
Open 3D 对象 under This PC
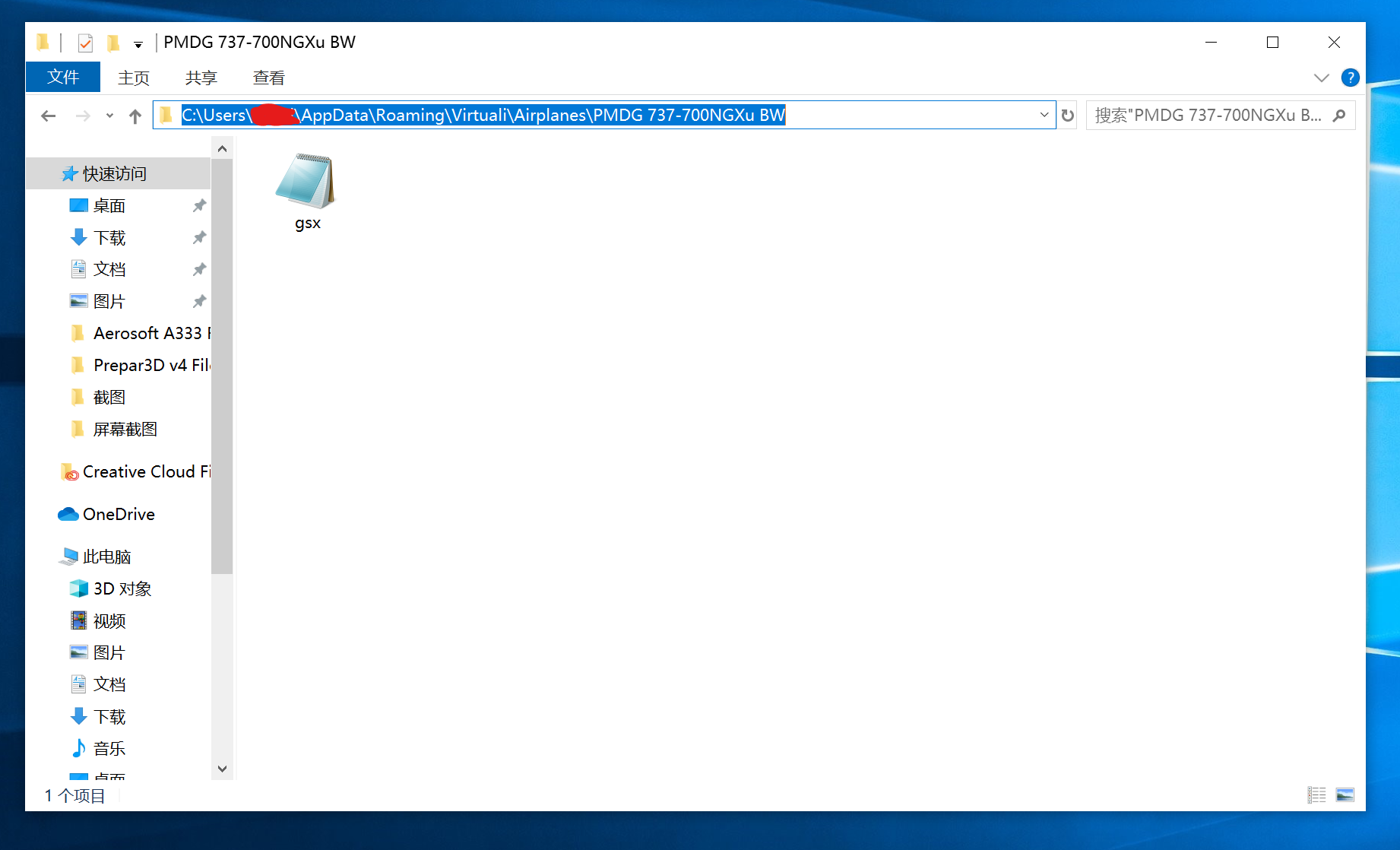coord(122,589)
